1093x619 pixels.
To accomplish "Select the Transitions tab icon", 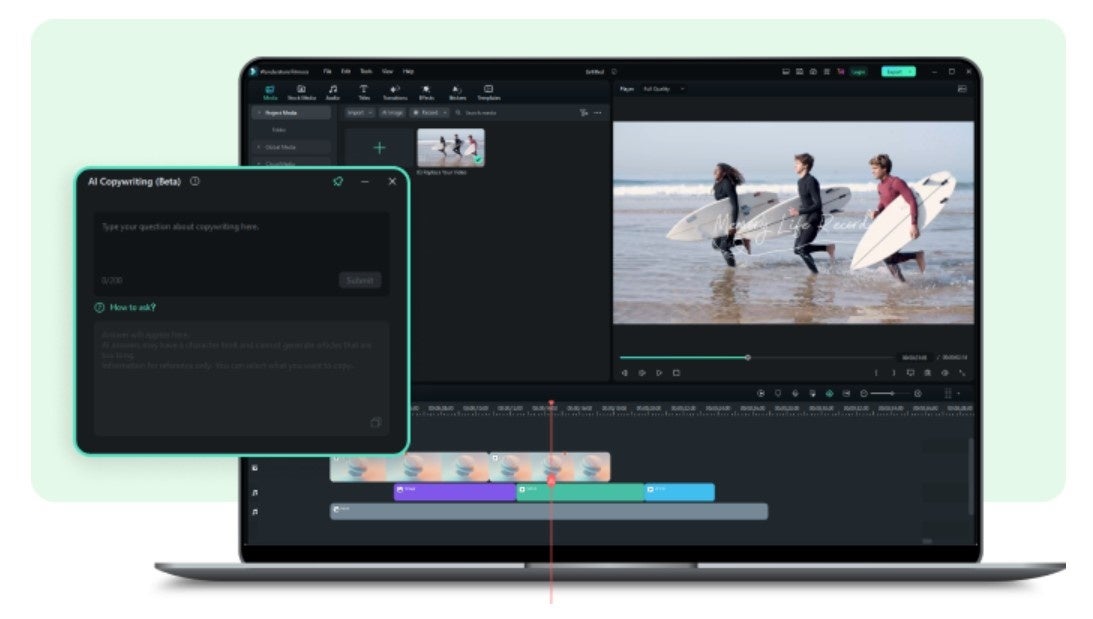I will [x=394, y=92].
